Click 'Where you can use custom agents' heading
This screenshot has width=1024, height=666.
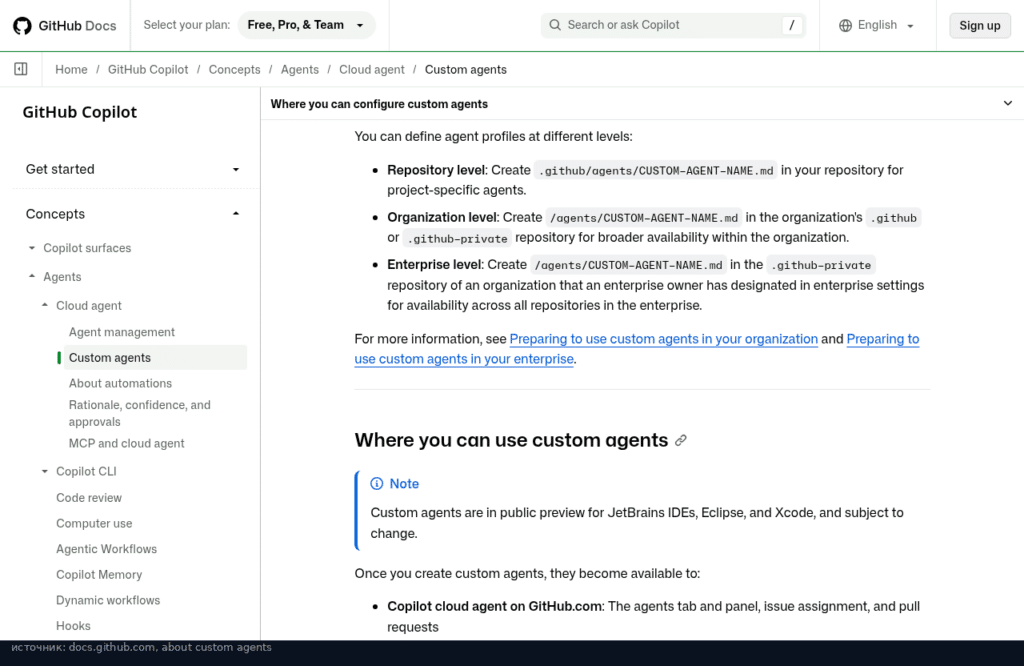tap(511, 440)
